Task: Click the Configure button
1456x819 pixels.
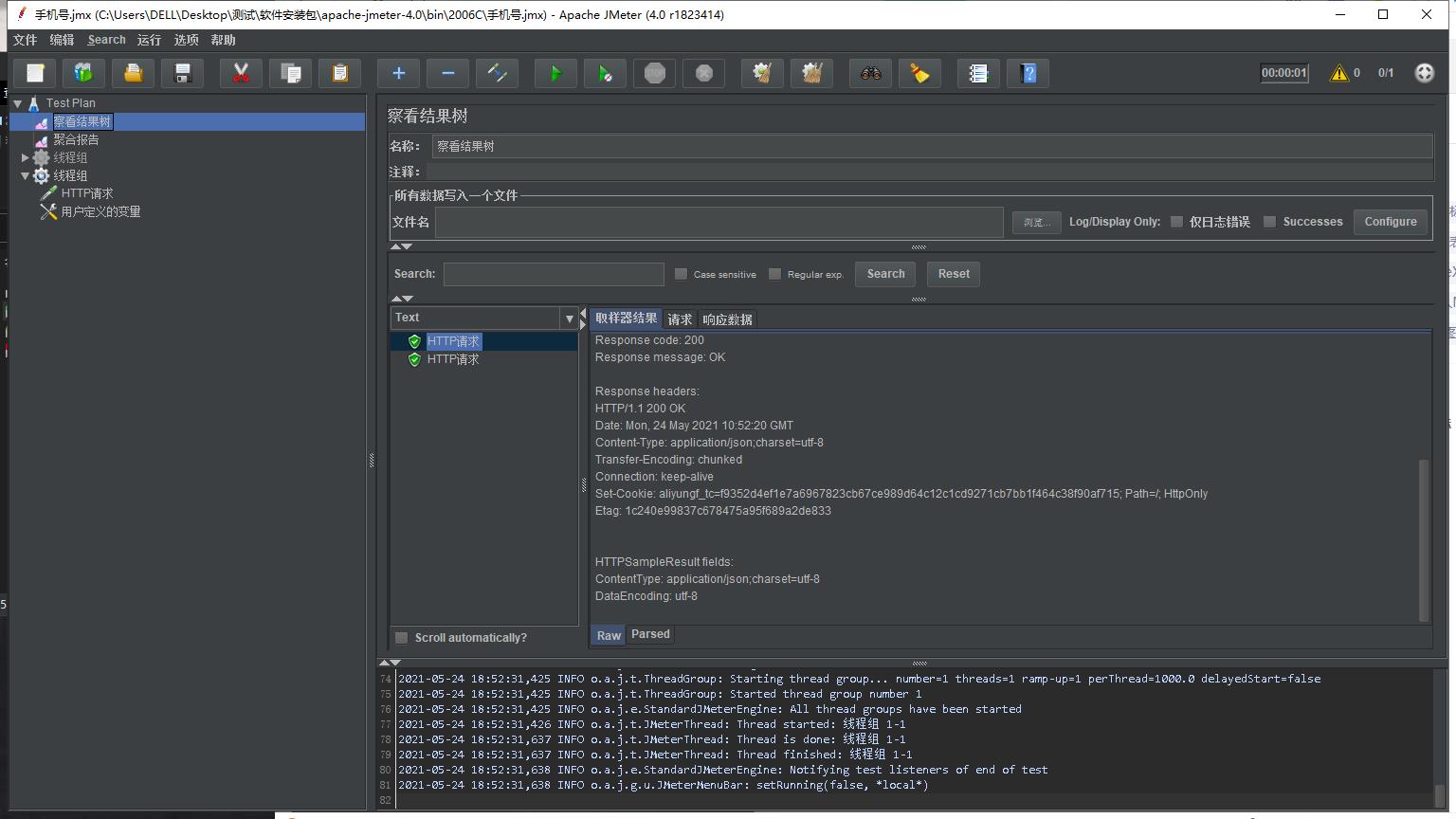Action: point(1391,222)
